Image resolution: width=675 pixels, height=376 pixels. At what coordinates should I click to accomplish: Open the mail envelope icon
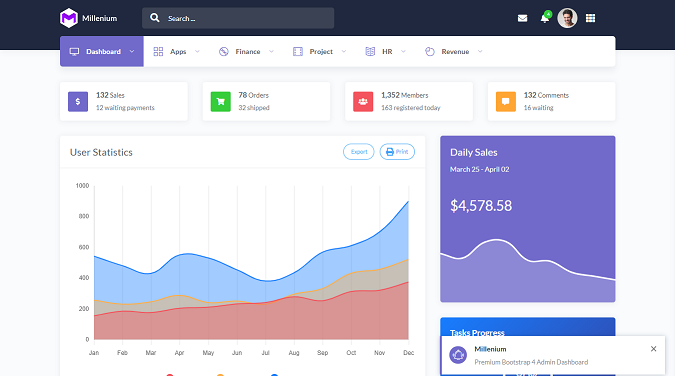coord(522,18)
